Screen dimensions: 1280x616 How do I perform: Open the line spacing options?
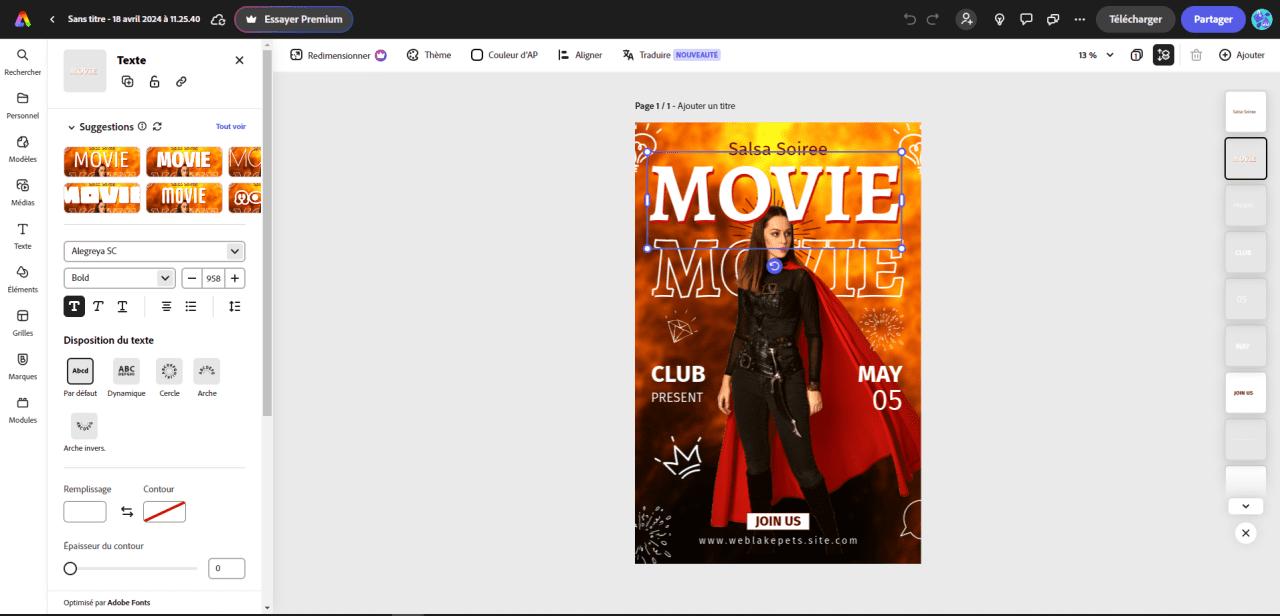(235, 306)
